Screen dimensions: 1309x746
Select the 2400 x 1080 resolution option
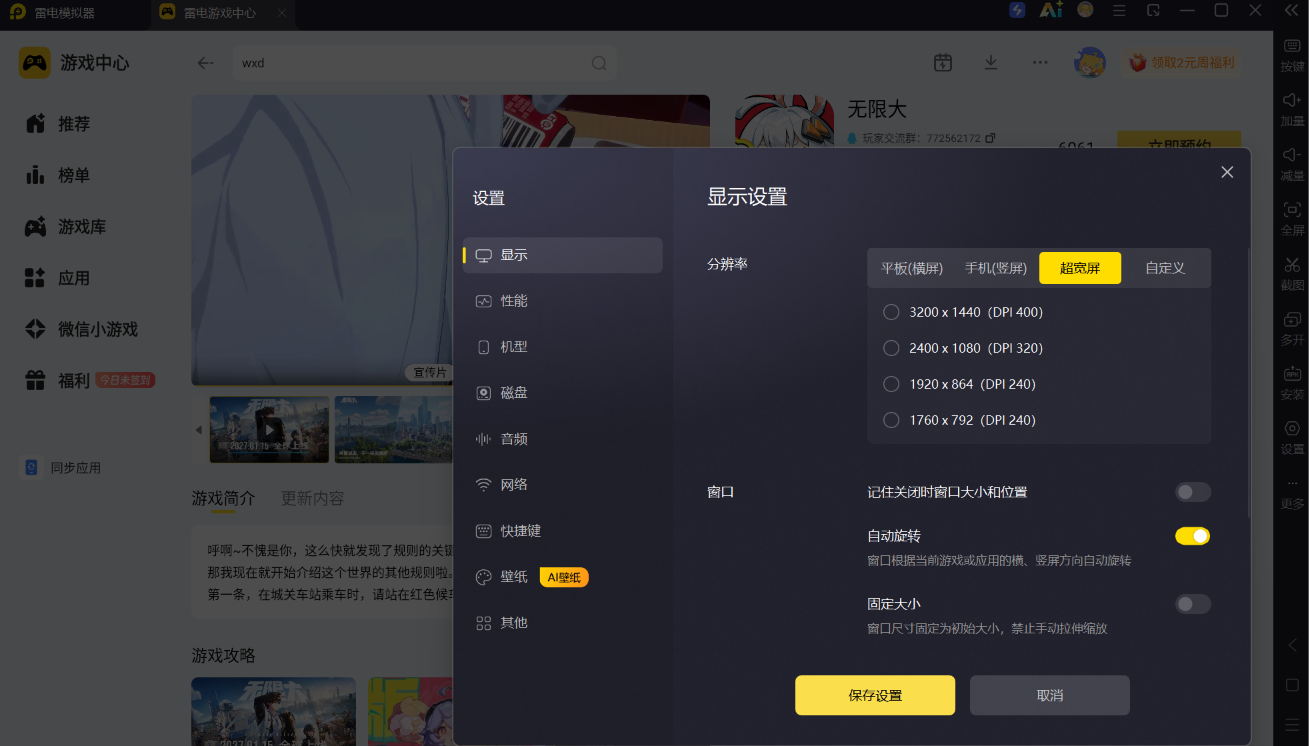tap(963, 348)
